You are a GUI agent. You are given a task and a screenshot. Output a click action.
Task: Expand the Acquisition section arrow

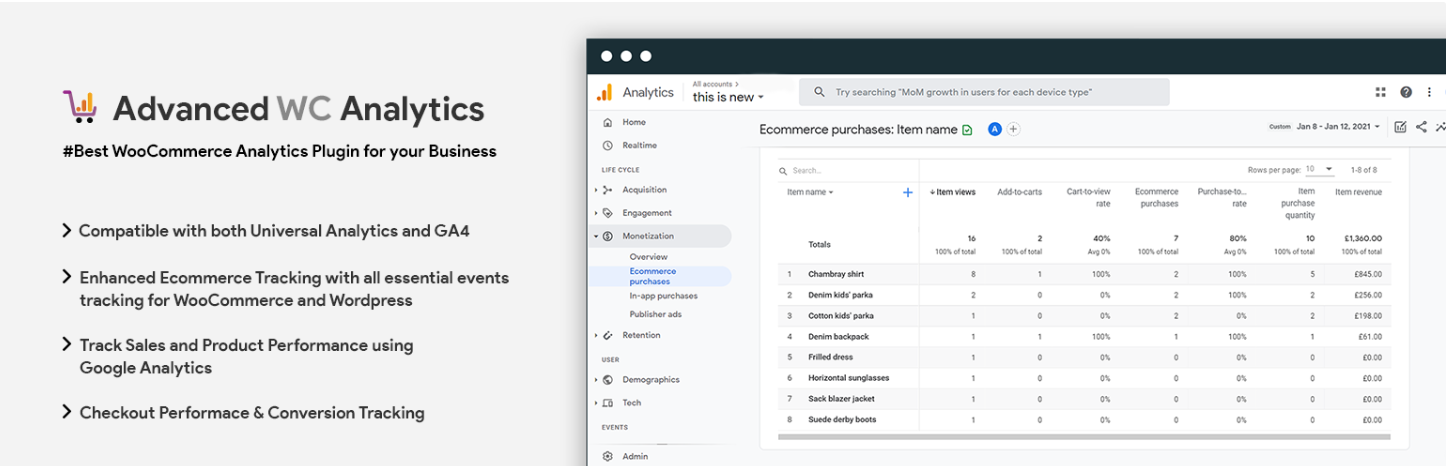pyautogui.click(x=595, y=190)
